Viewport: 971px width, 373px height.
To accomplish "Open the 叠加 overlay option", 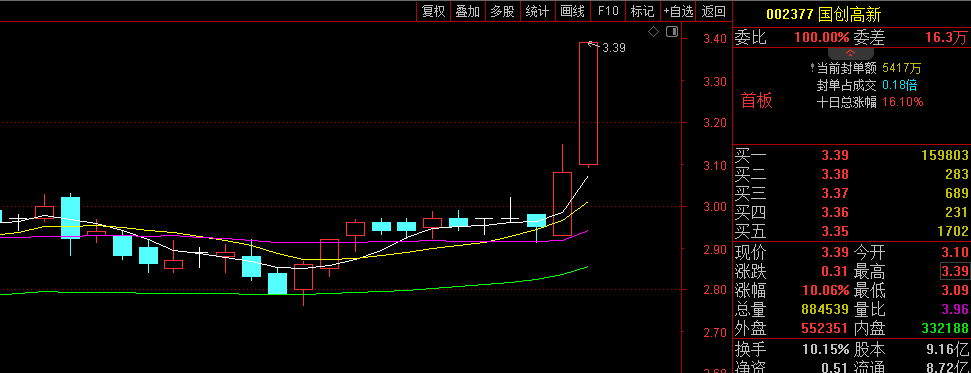I will coord(467,11).
